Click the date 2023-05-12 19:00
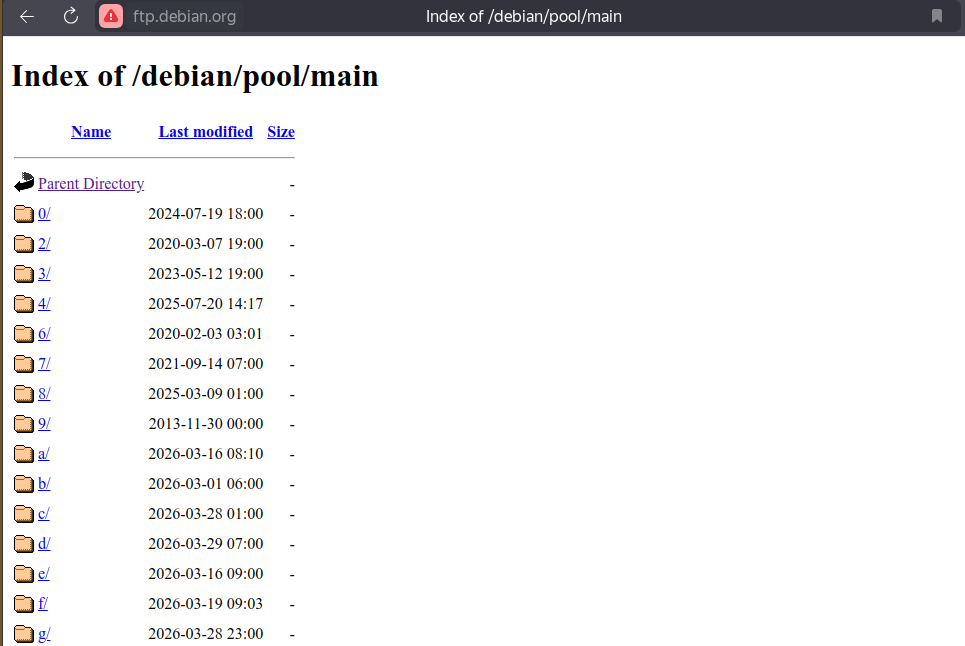This screenshot has height=646, width=965. tap(206, 274)
